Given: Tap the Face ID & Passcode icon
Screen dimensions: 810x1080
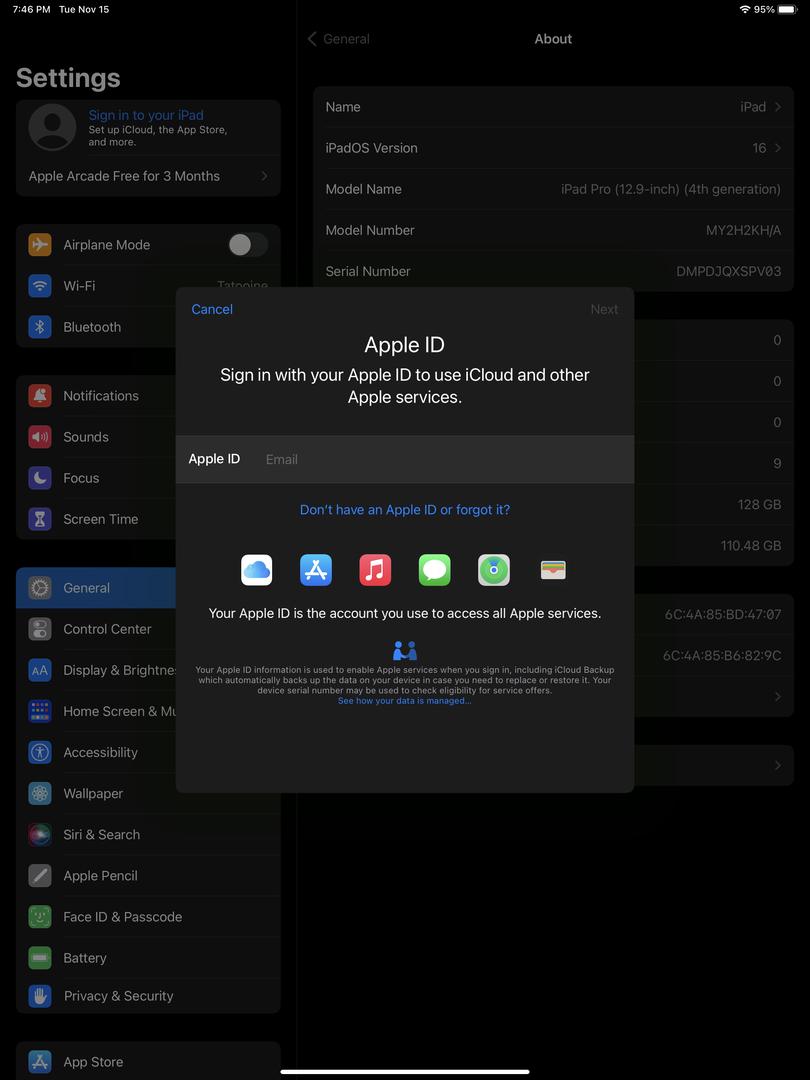Looking at the screenshot, I should pos(40,917).
